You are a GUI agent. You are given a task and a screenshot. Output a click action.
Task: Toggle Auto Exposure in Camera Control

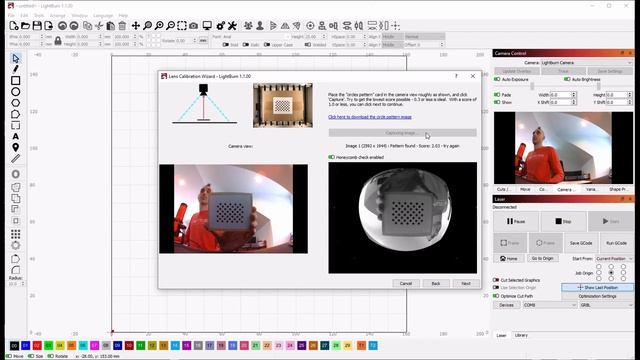pyautogui.click(x=497, y=79)
